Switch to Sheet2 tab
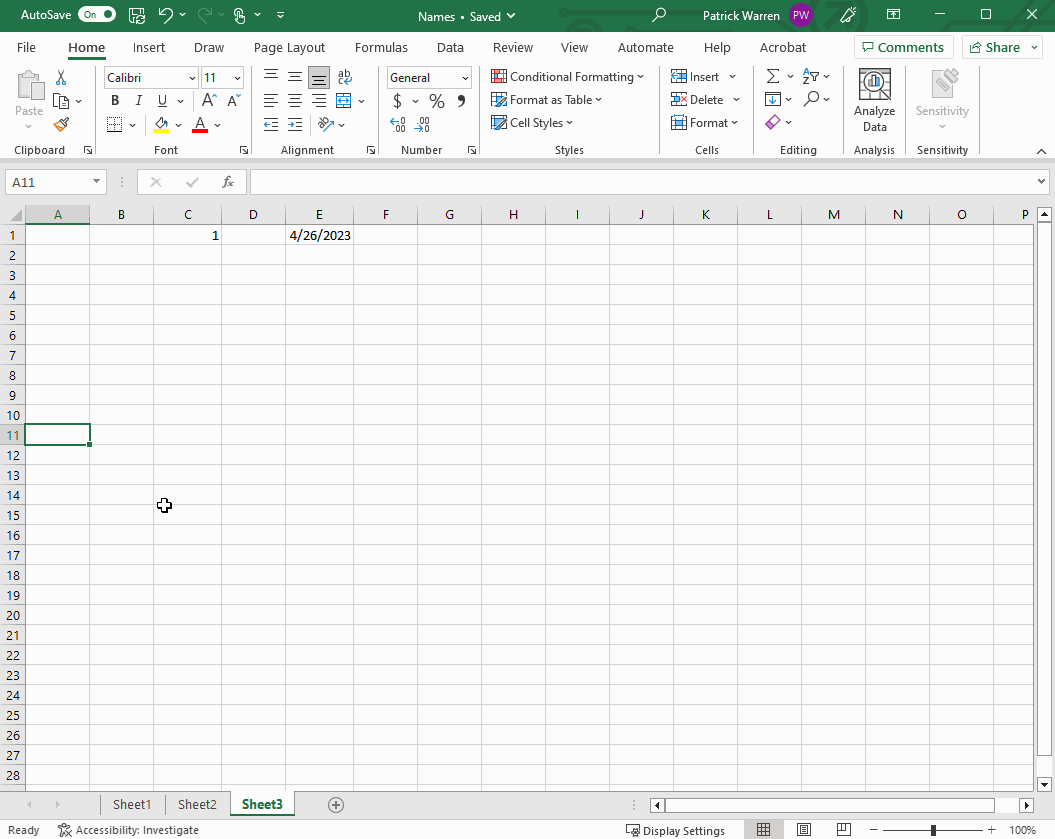Screen dimensions: 1055x839 [x=197, y=805]
